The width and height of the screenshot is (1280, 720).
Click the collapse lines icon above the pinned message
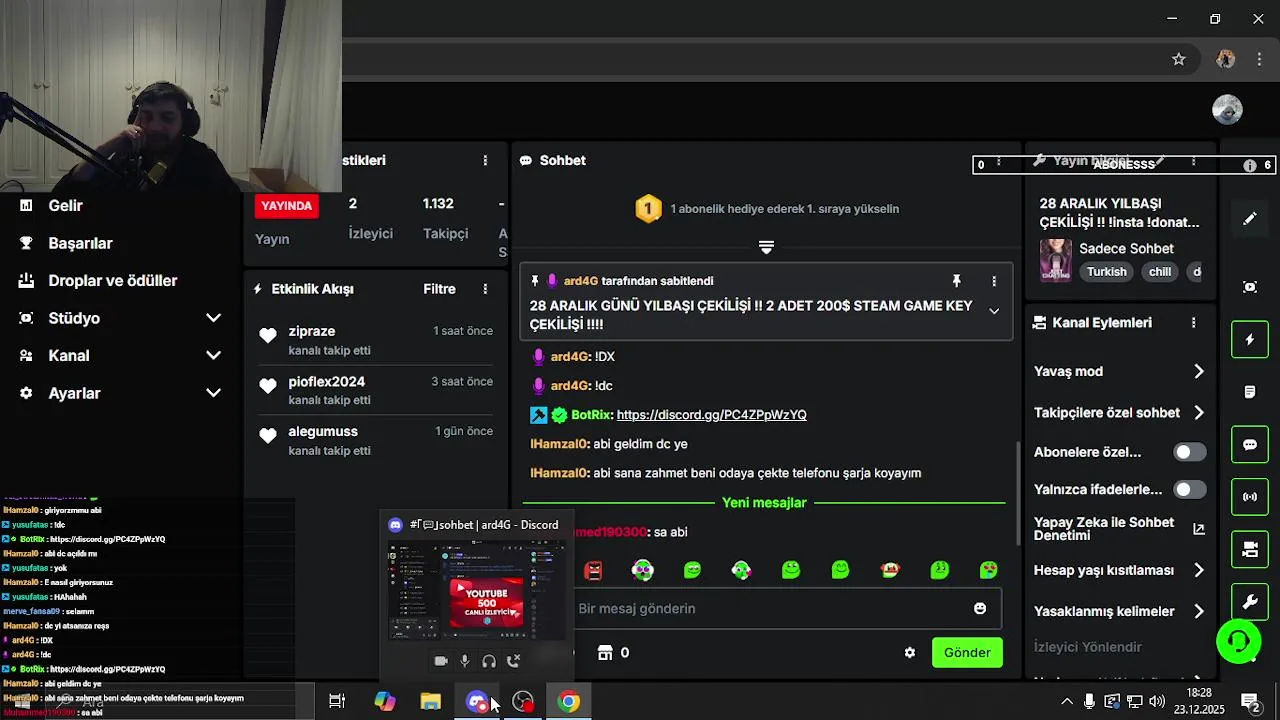(766, 247)
